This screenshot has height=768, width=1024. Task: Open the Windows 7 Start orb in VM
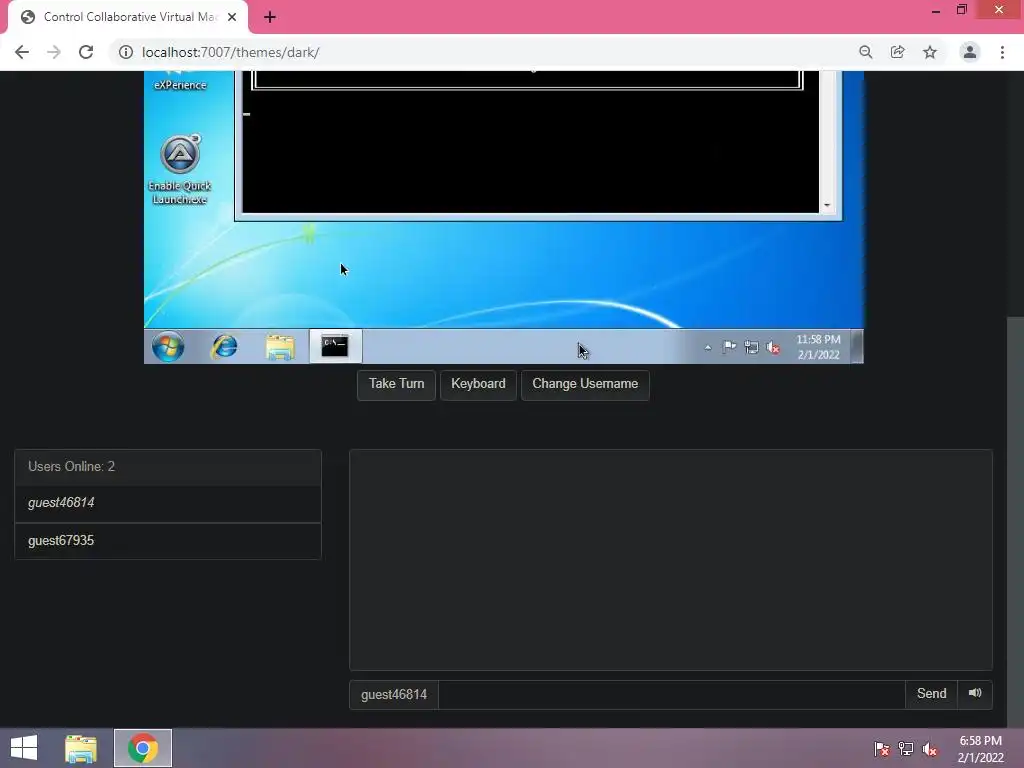[168, 346]
